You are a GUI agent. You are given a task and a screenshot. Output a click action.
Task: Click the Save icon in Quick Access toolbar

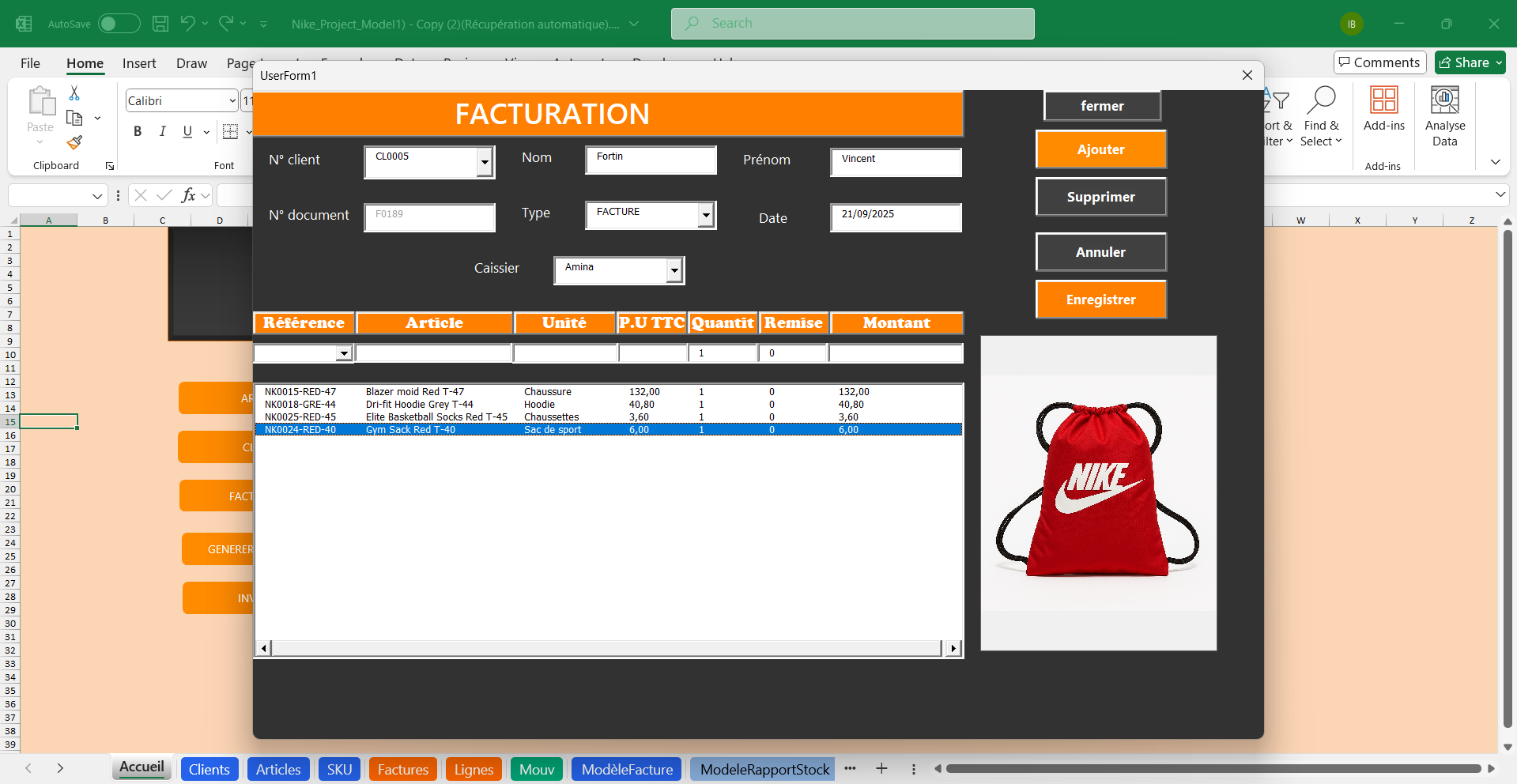pyautogui.click(x=160, y=23)
